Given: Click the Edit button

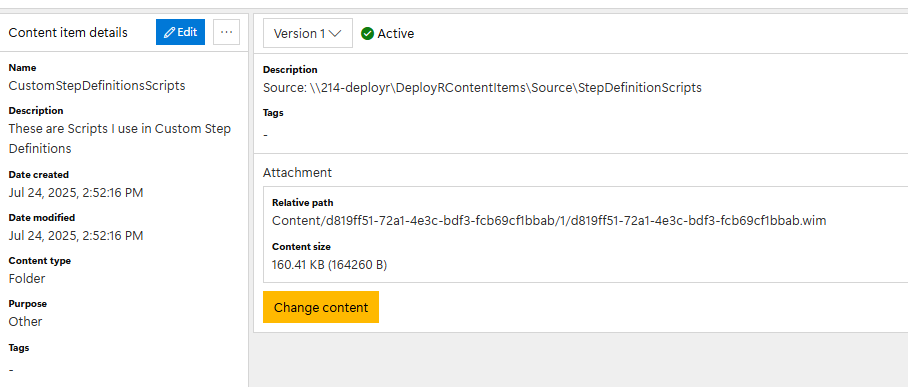Looking at the screenshot, I should click(x=180, y=32).
